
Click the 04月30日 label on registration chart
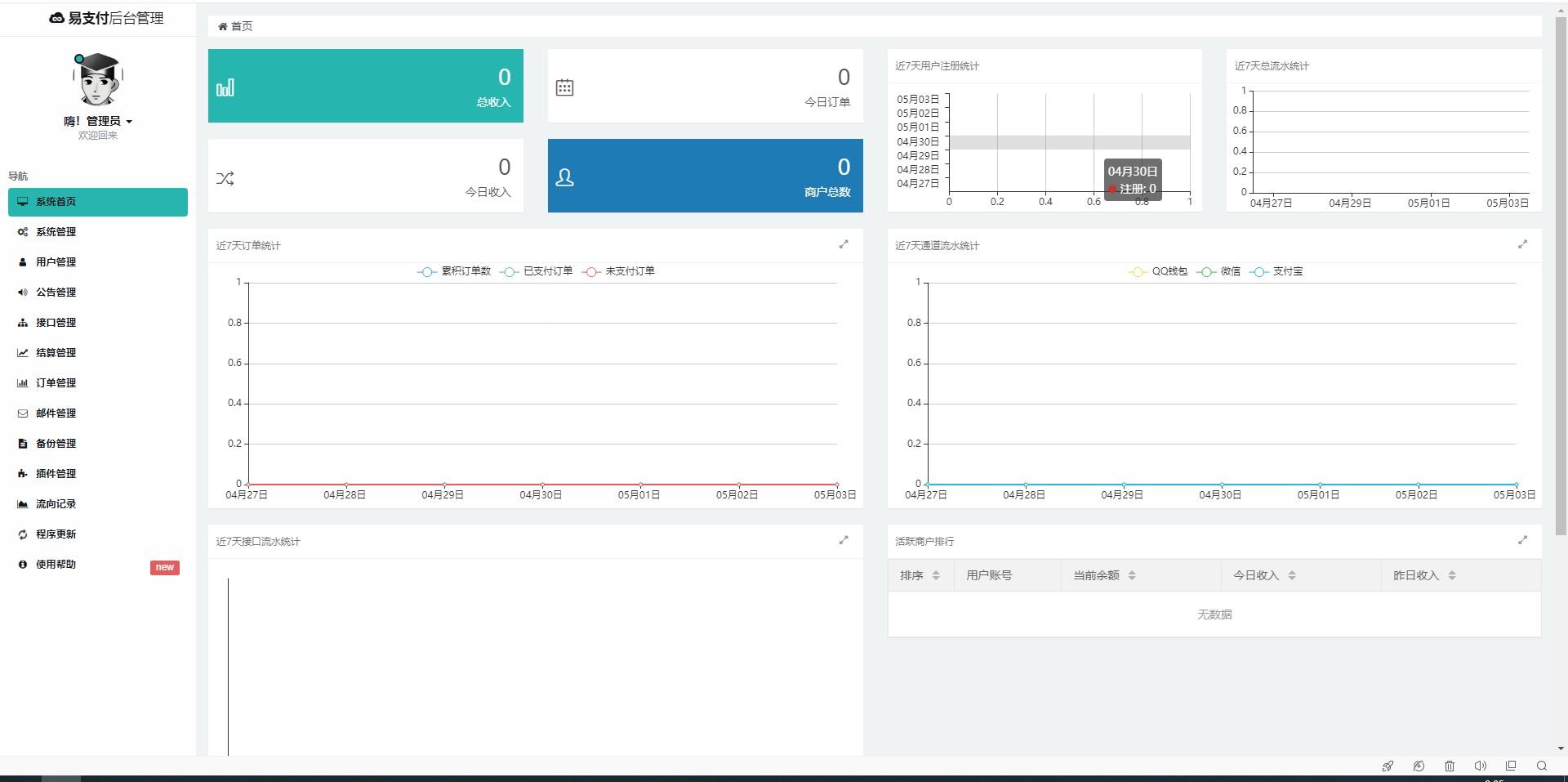(x=918, y=142)
